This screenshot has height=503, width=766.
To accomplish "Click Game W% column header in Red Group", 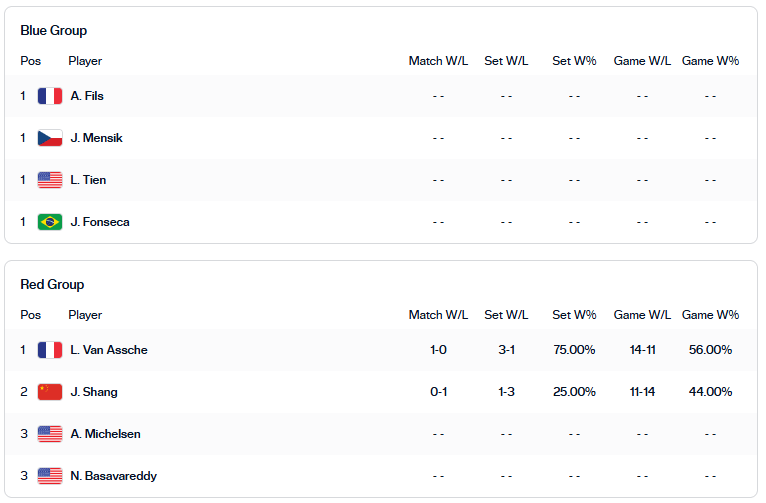I will coord(710,315).
